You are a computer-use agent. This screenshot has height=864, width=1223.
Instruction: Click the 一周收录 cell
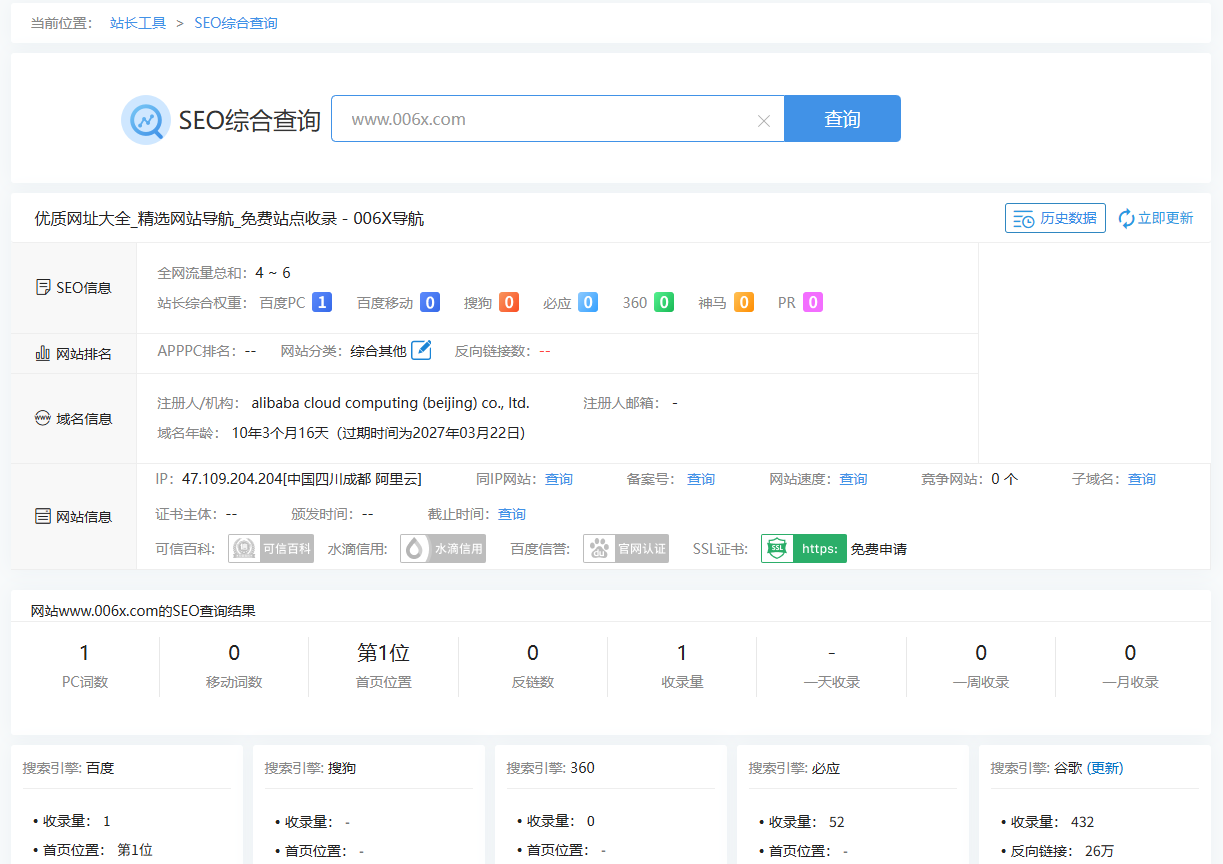tap(981, 666)
